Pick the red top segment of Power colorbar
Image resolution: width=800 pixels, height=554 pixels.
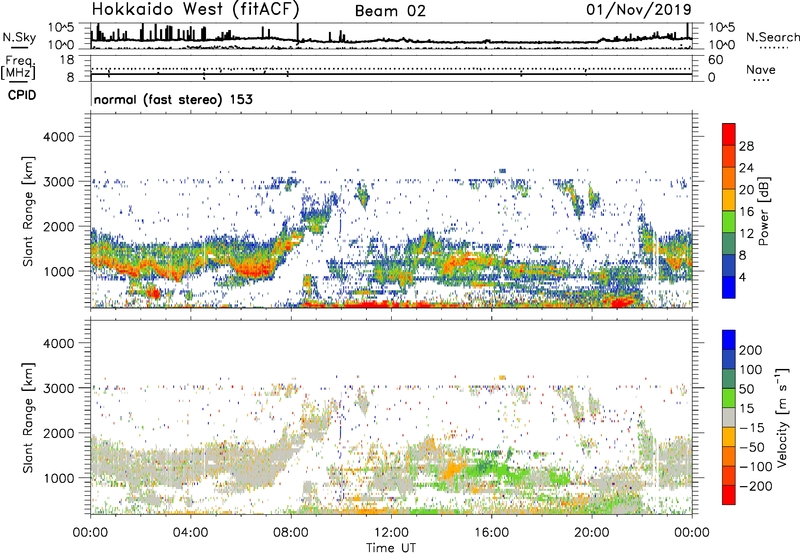(x=729, y=135)
